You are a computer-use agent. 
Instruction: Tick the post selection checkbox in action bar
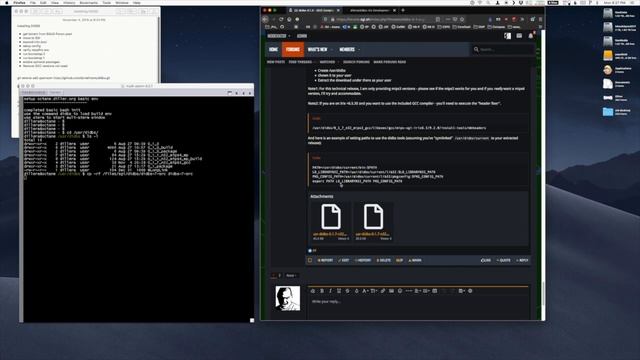tap(310, 260)
